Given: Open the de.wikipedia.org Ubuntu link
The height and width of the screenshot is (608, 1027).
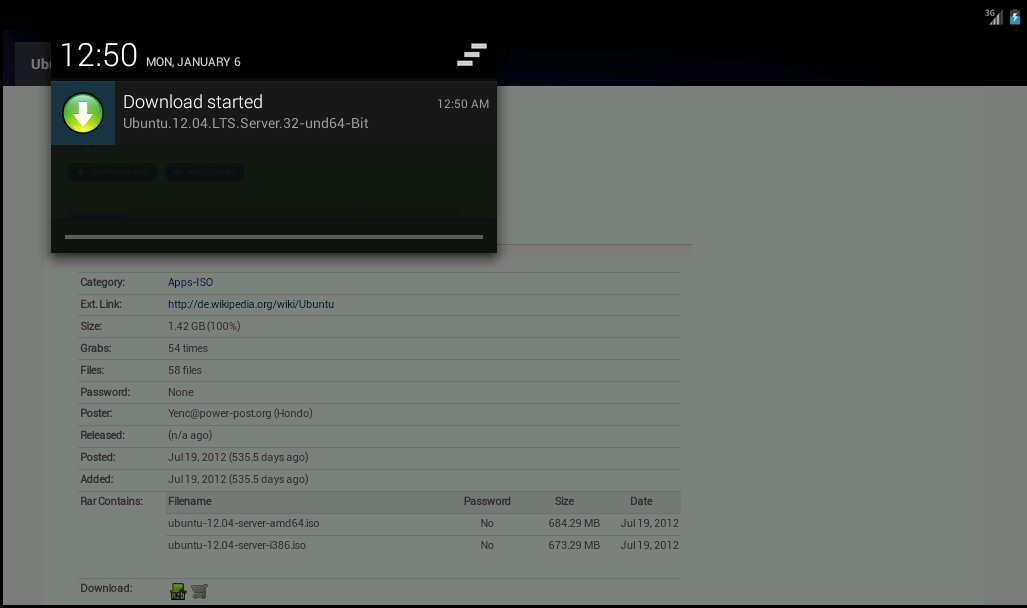Looking at the screenshot, I should pyautogui.click(x=251, y=304).
